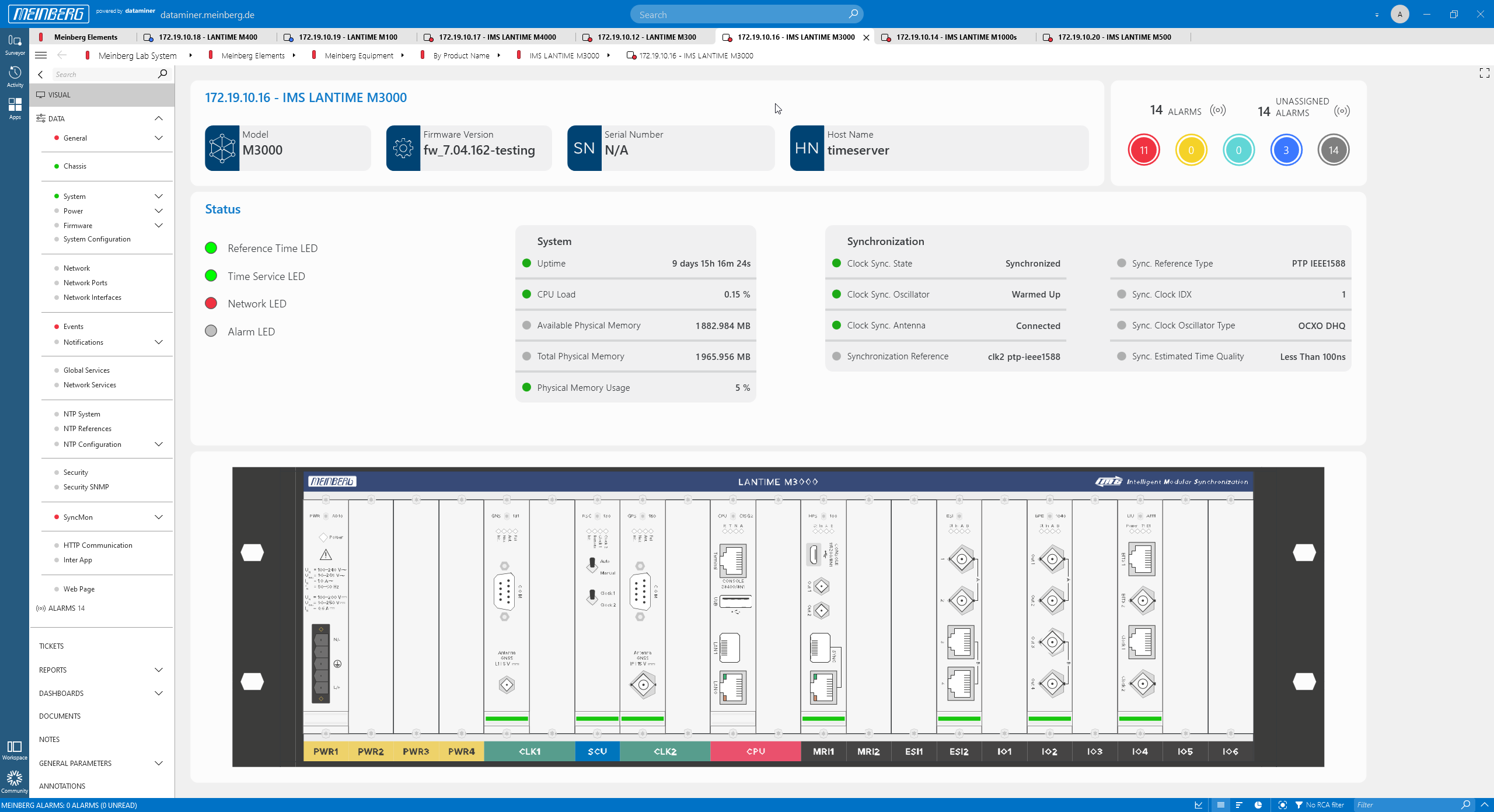Expand the Notifications chevron
1494x812 pixels.
[159, 342]
